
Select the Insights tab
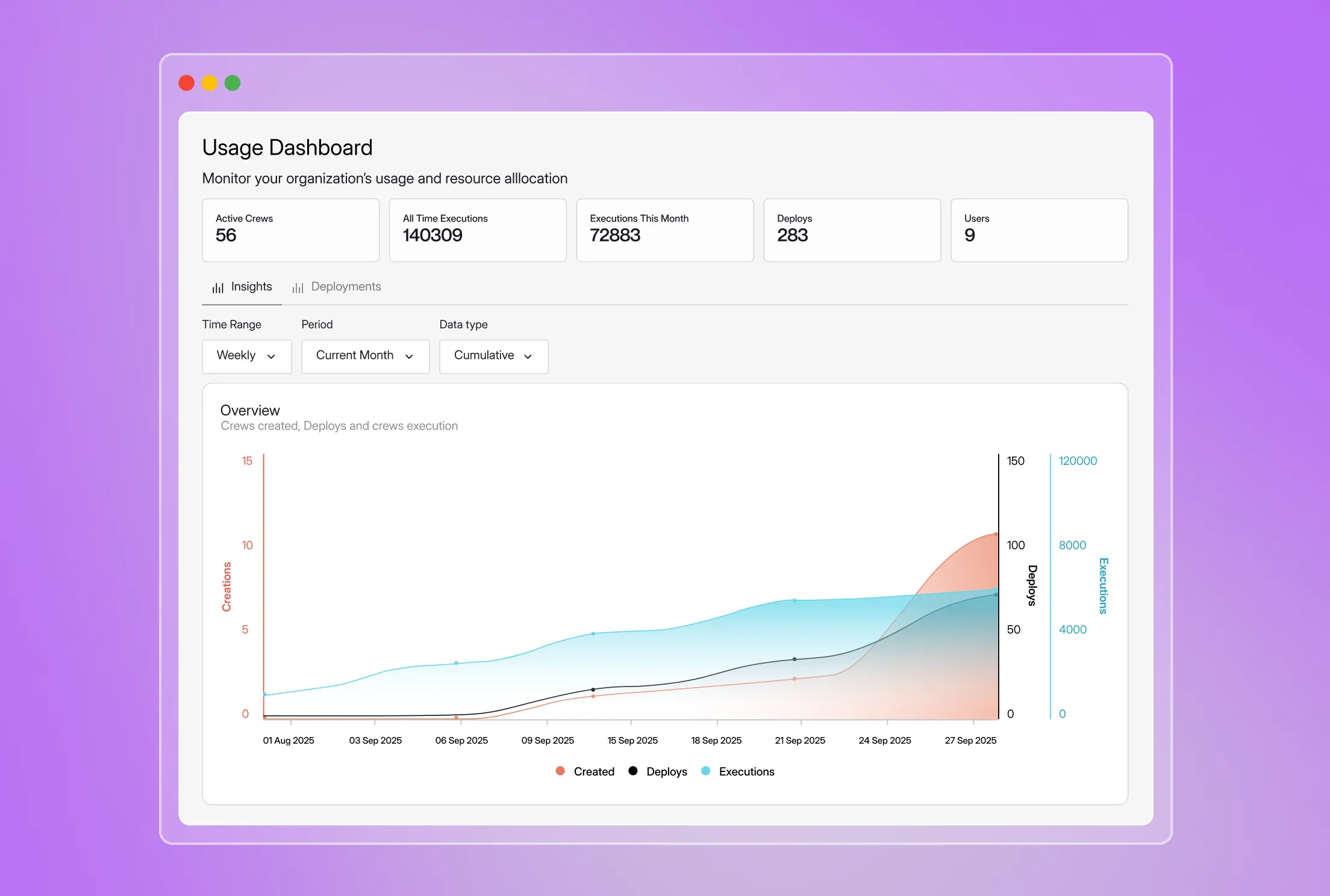pos(251,287)
